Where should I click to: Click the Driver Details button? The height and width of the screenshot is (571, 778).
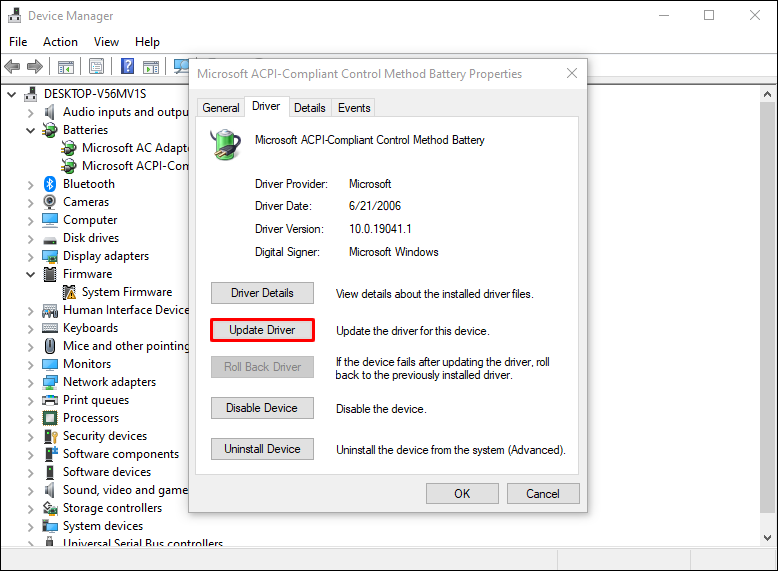(x=262, y=293)
